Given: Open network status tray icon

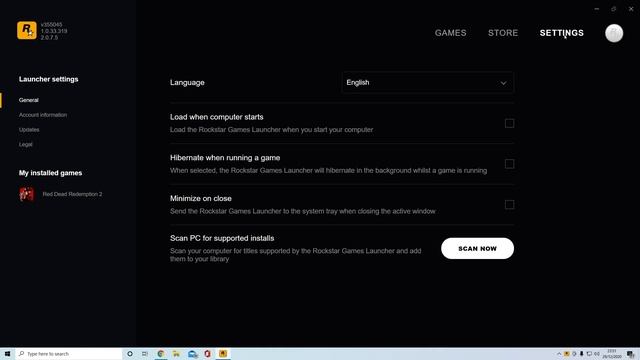Looking at the screenshot, I should click(589, 354).
